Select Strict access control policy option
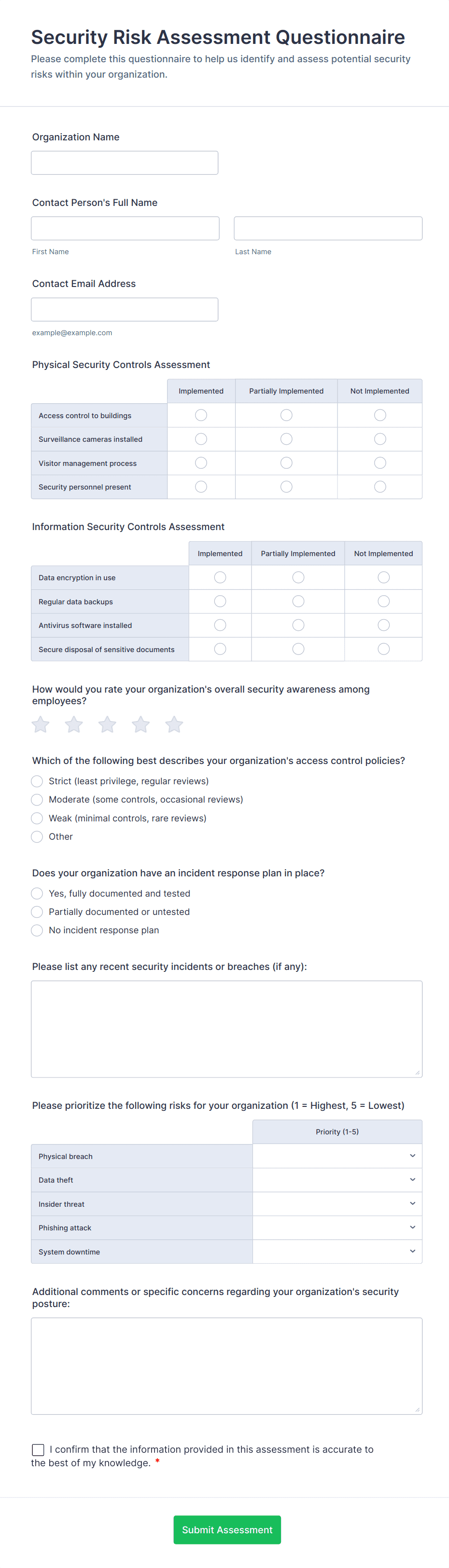 pyautogui.click(x=37, y=781)
